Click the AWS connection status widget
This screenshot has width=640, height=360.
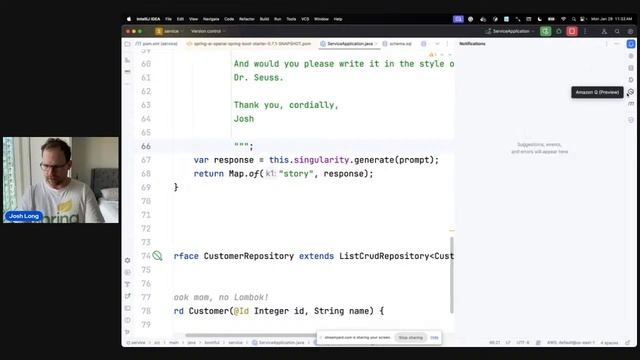point(571,342)
